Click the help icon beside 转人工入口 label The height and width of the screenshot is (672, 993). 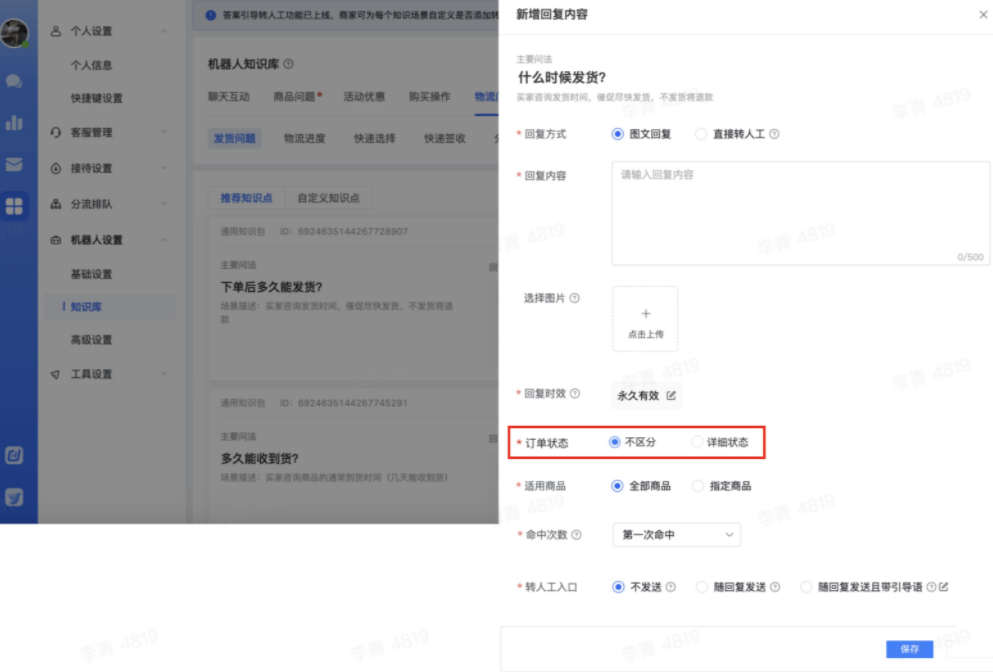587,587
